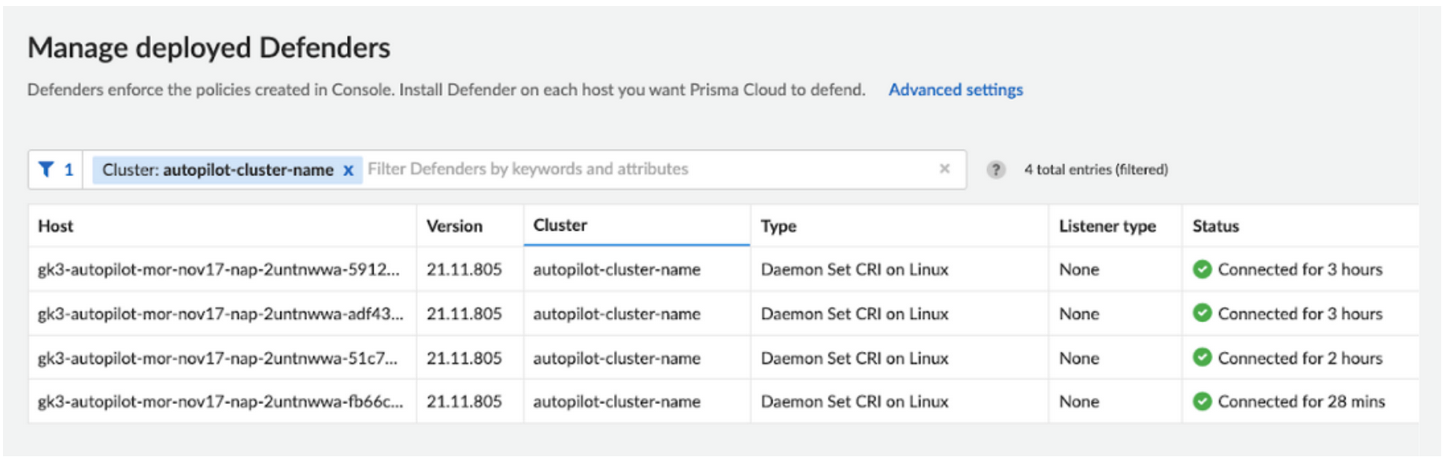Sort by the Type column header
This screenshot has height=462, width=1448.
pyautogui.click(x=778, y=226)
